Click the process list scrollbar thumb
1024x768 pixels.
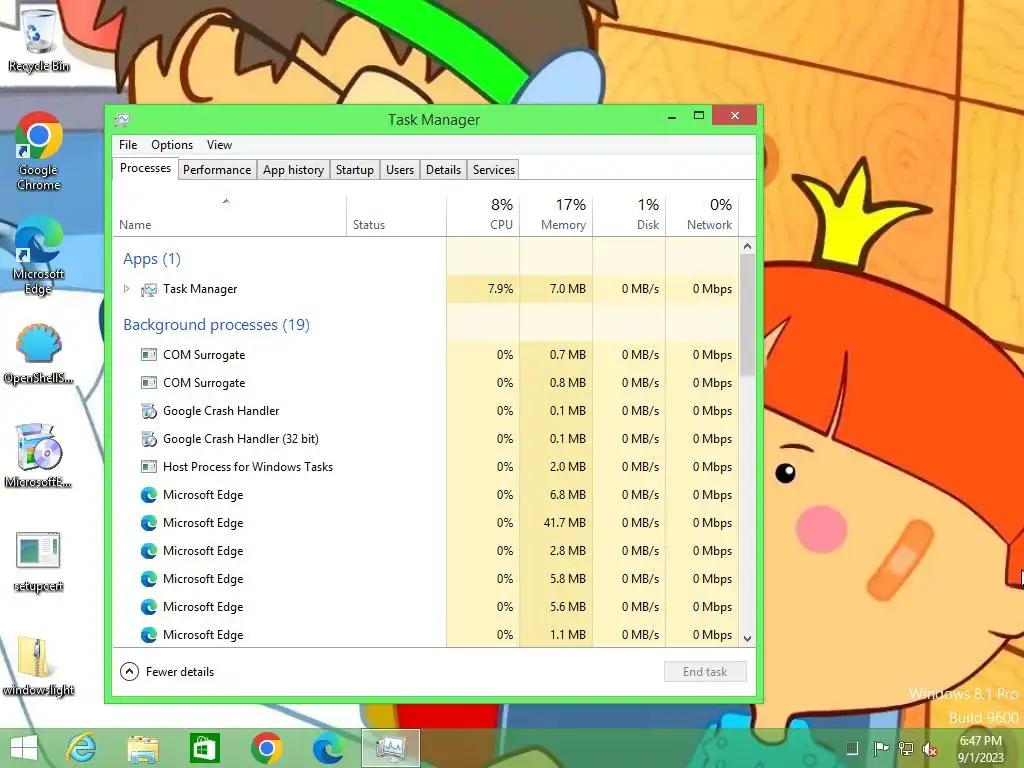tap(747, 315)
